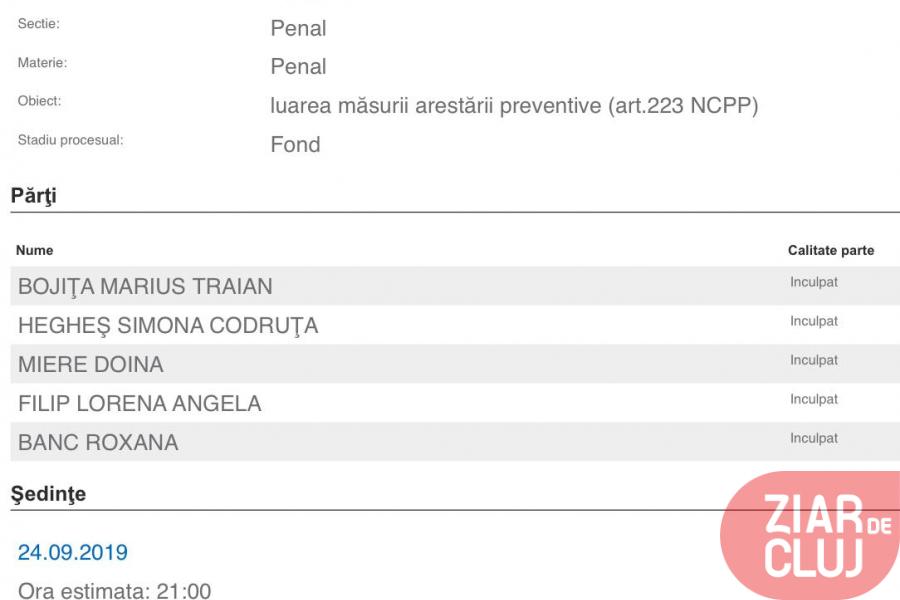Click the Ședințe section heading
The height and width of the screenshot is (600, 900).
pos(48,494)
